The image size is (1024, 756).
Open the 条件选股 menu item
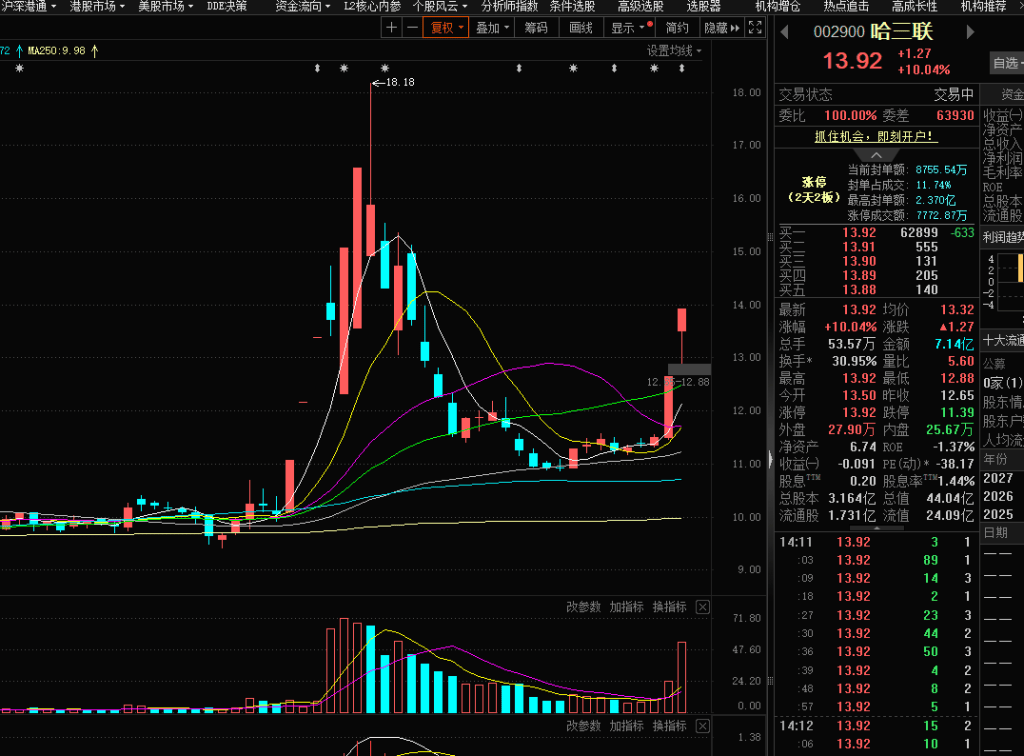pyautogui.click(x=572, y=7)
